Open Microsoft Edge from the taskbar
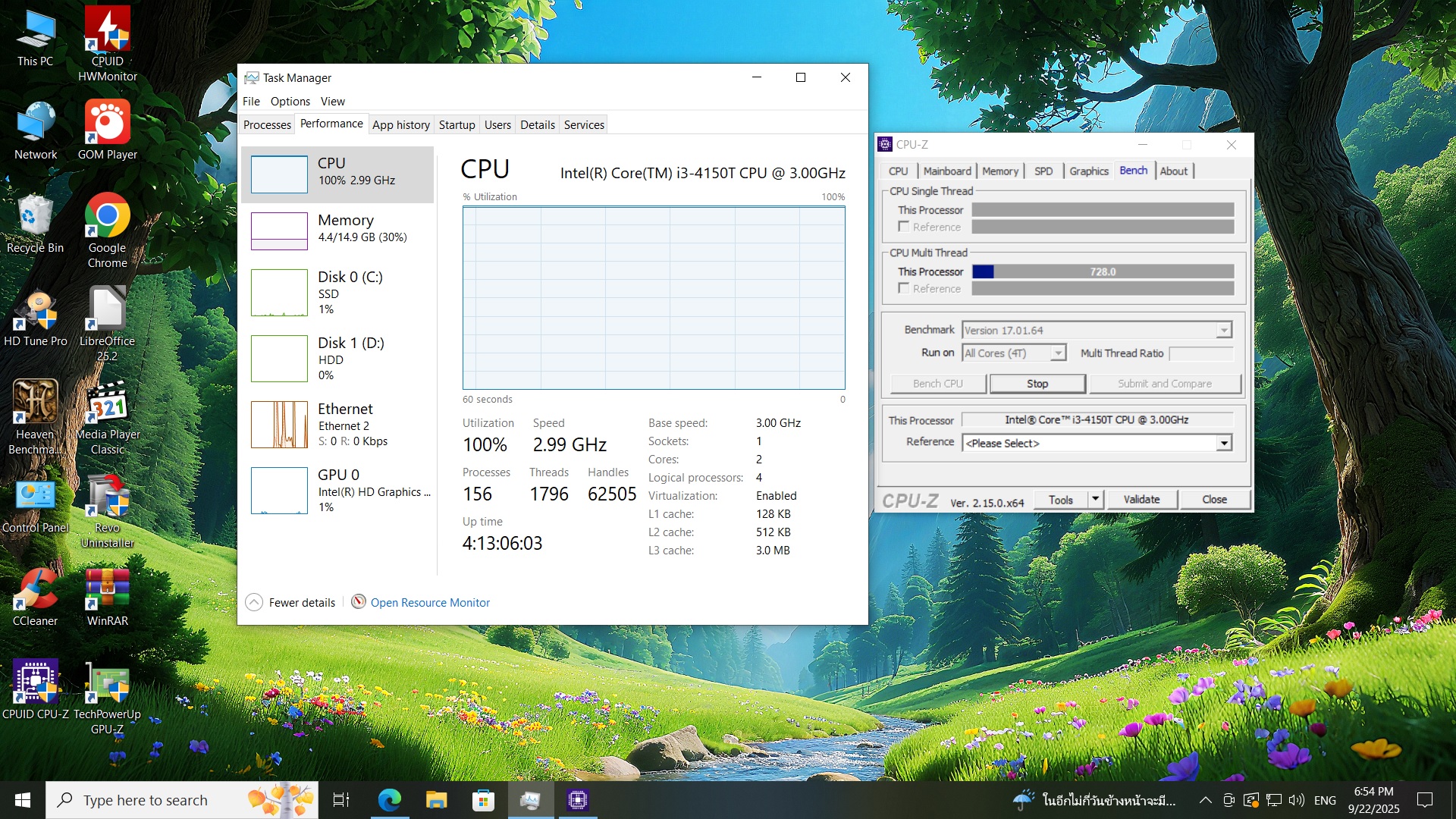Screen dimensions: 1456x819 (389, 799)
